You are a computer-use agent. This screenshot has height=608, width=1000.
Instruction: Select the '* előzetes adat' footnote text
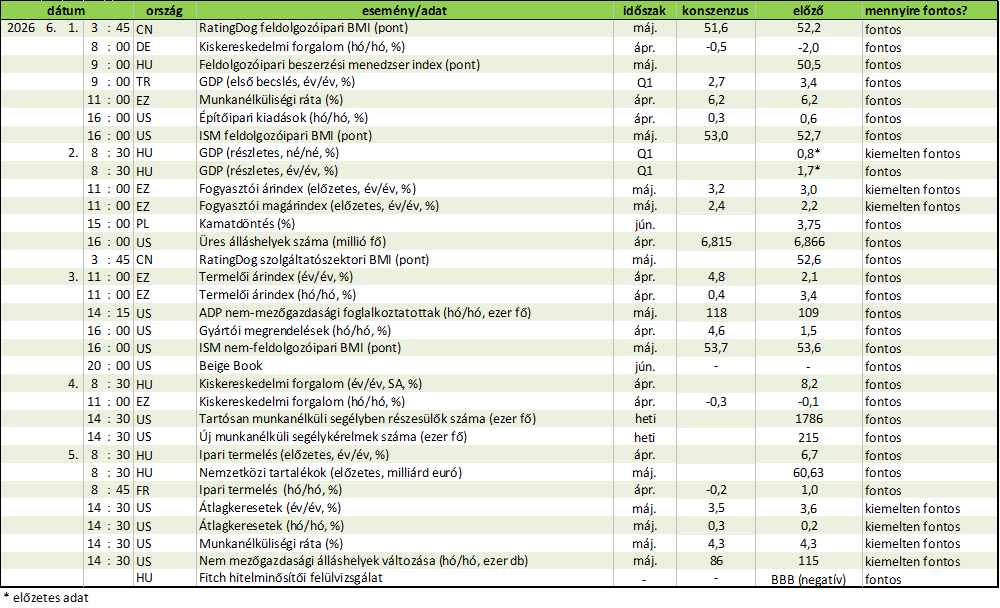coord(46,598)
